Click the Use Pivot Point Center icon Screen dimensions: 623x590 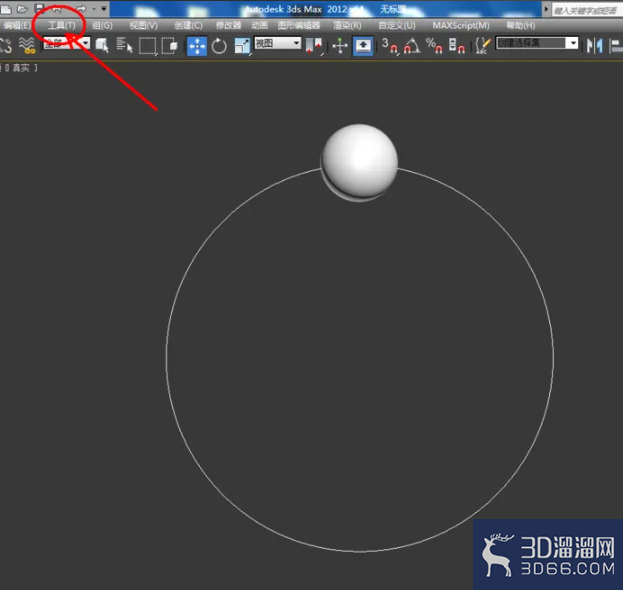[313, 46]
